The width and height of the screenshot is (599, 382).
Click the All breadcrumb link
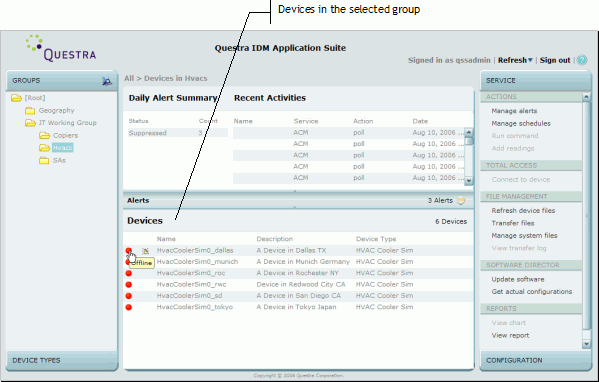click(x=129, y=78)
